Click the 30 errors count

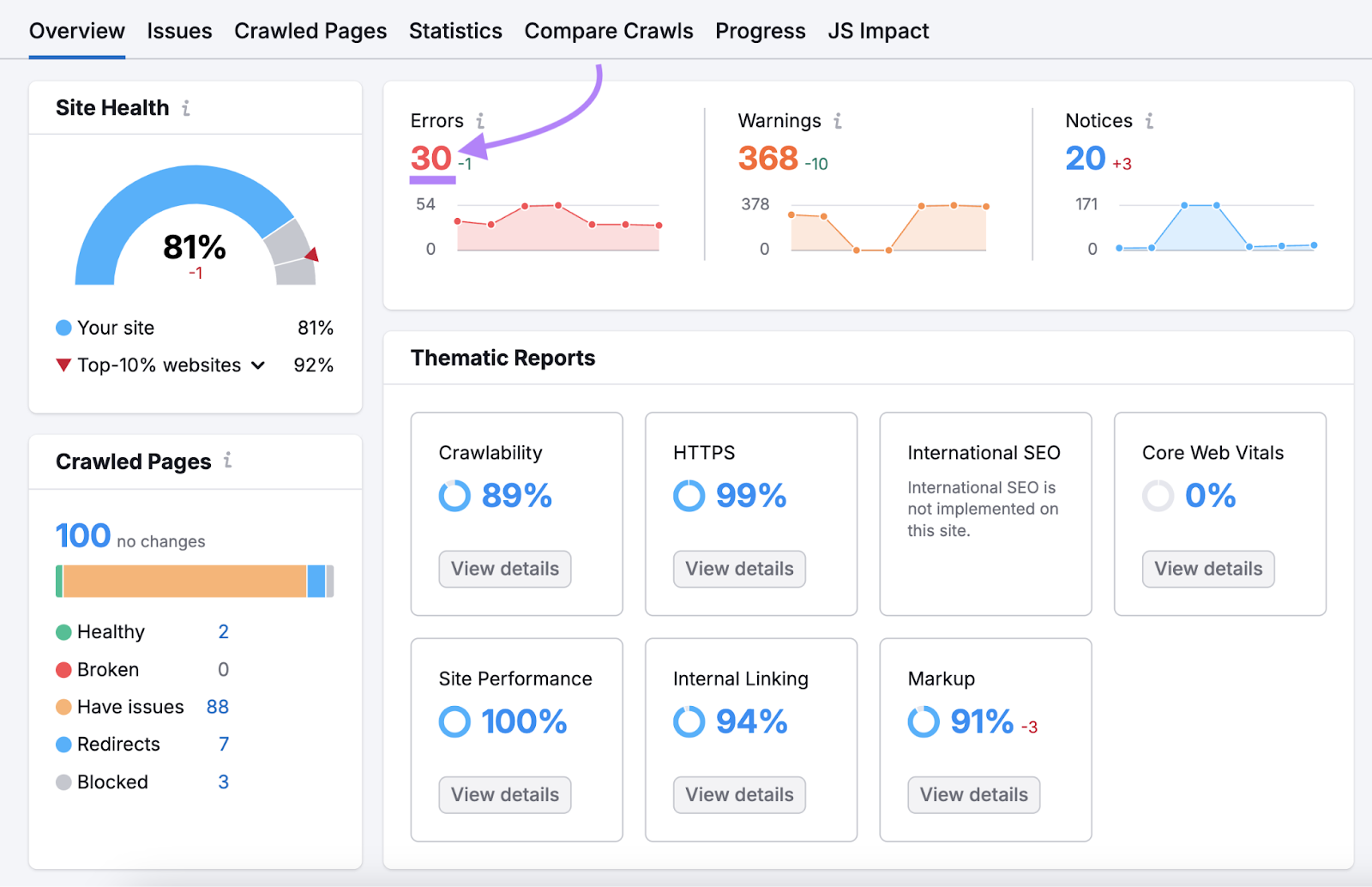click(x=430, y=158)
